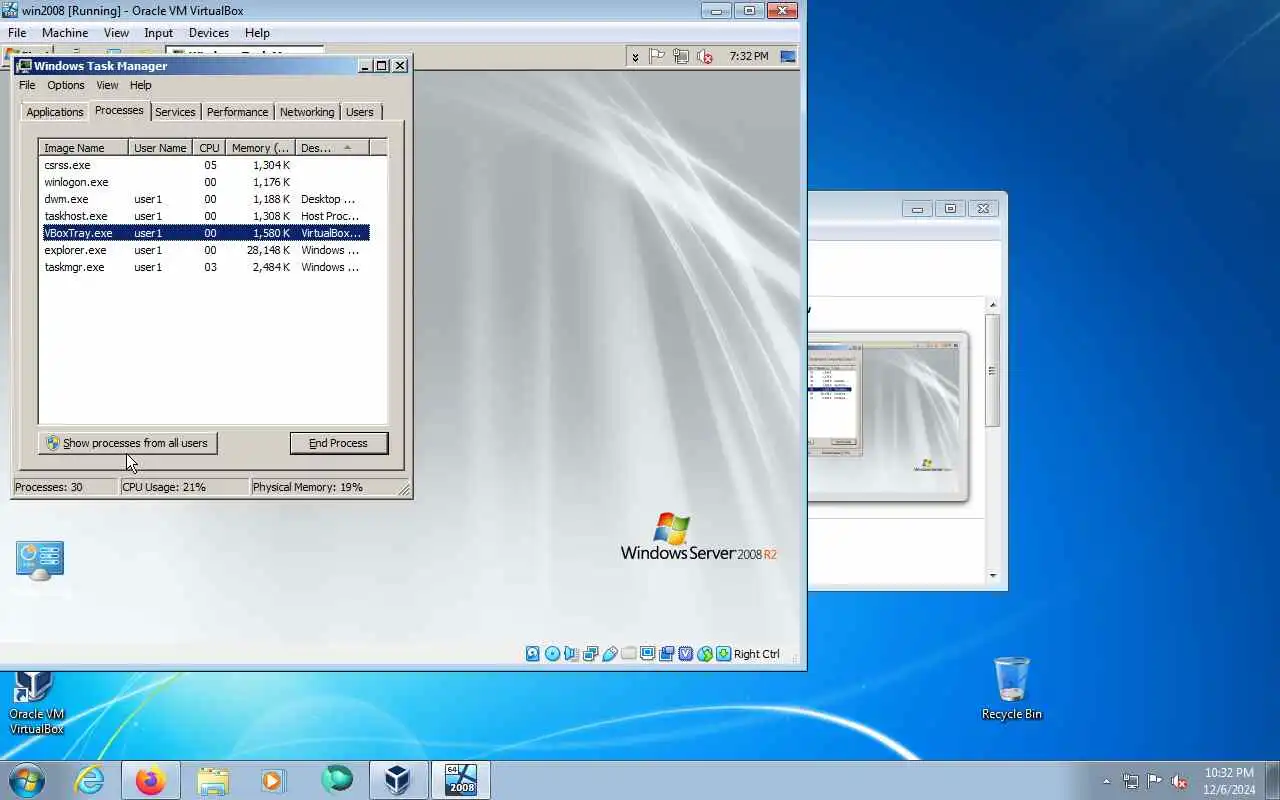The height and width of the screenshot is (800, 1280).
Task: Launch Internet Explorer from the host taskbar
Action: click(90, 780)
